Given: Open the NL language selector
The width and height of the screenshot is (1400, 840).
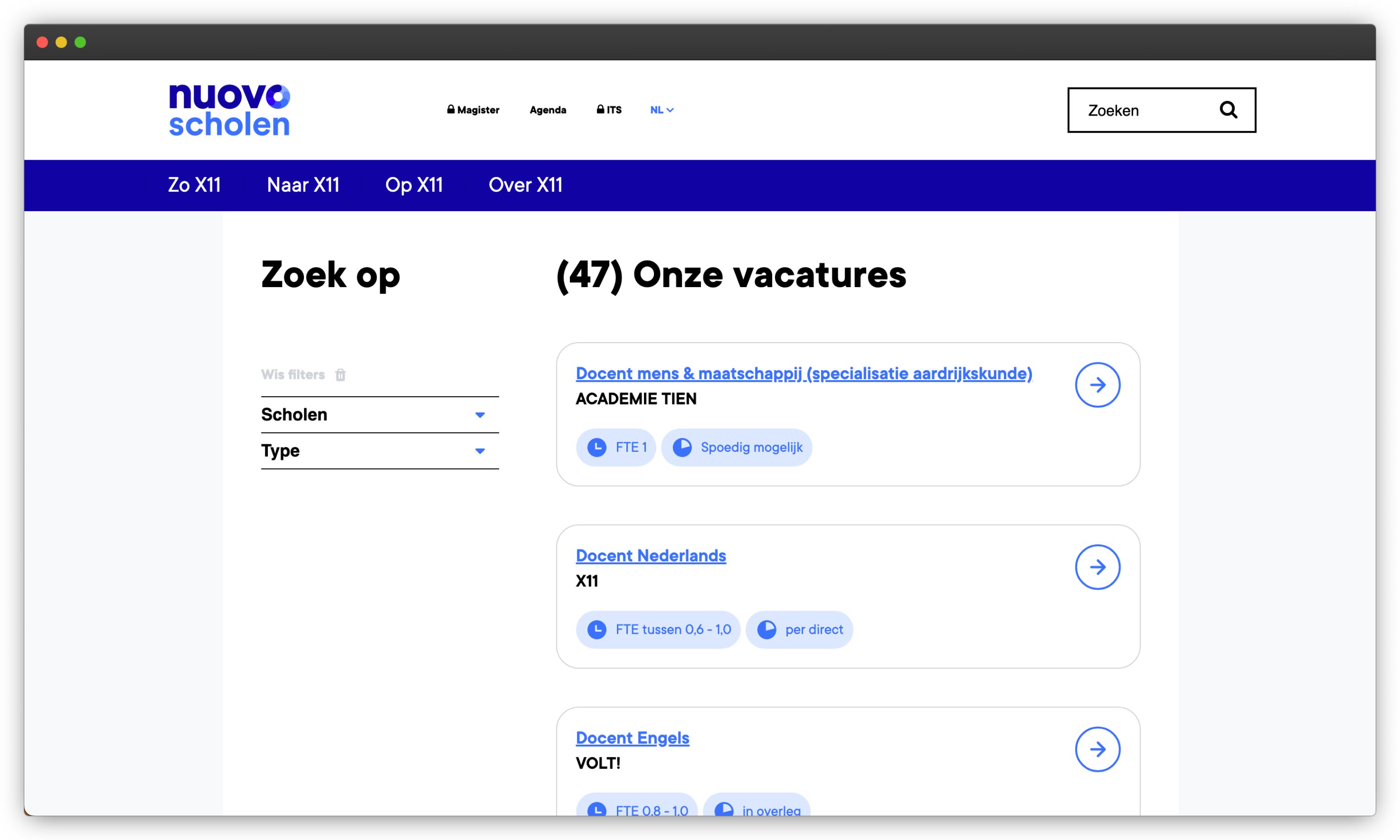Looking at the screenshot, I should pos(662,110).
